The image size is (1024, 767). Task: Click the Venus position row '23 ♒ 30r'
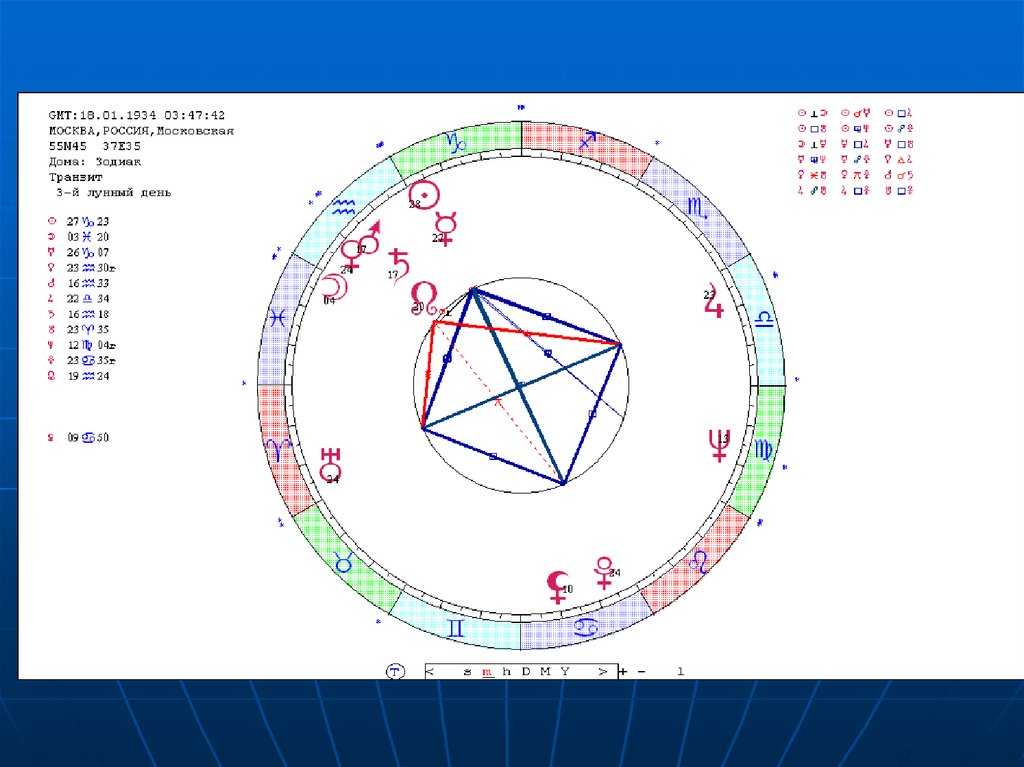(x=82, y=268)
